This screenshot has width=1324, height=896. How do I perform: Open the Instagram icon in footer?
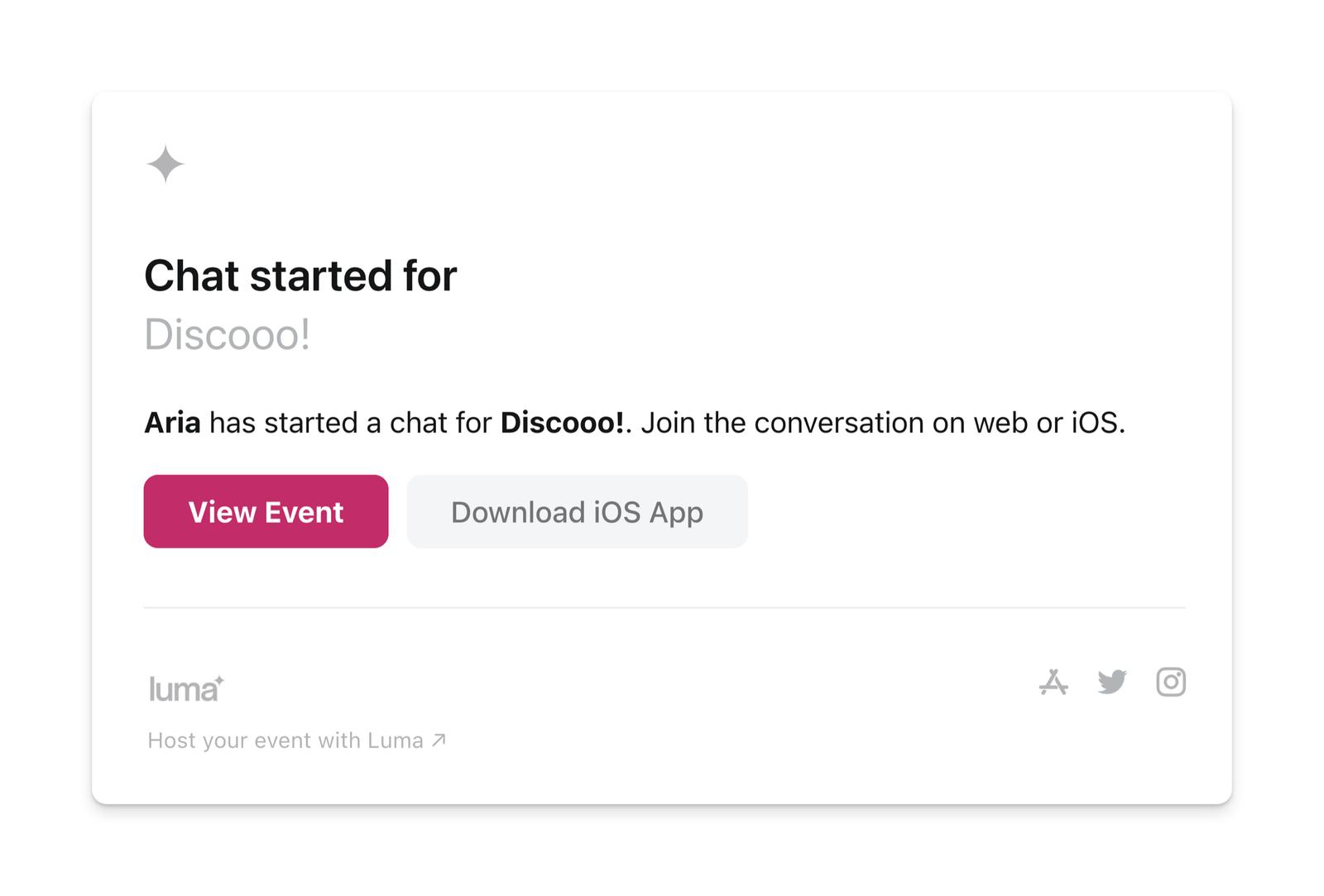(1171, 683)
